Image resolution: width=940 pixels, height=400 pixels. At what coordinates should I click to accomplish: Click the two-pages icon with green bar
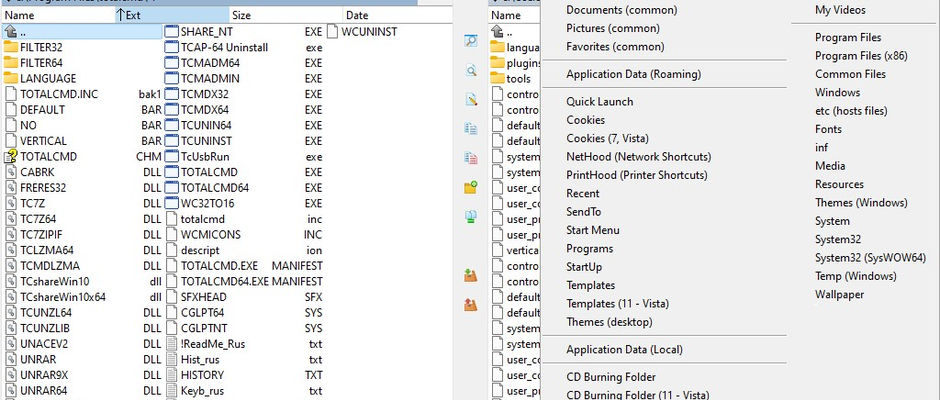[x=471, y=216]
